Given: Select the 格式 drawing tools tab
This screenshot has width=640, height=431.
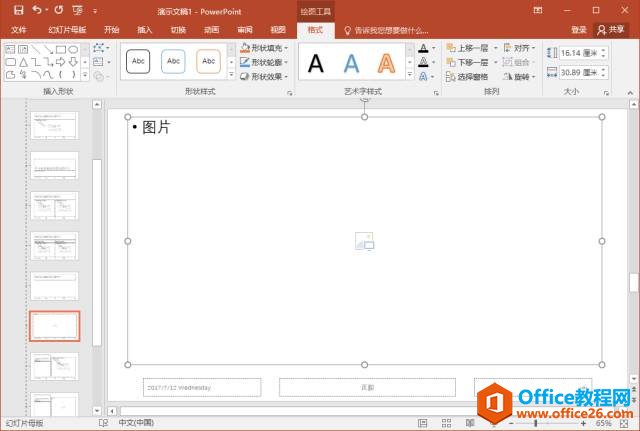Looking at the screenshot, I should click(x=315, y=30).
